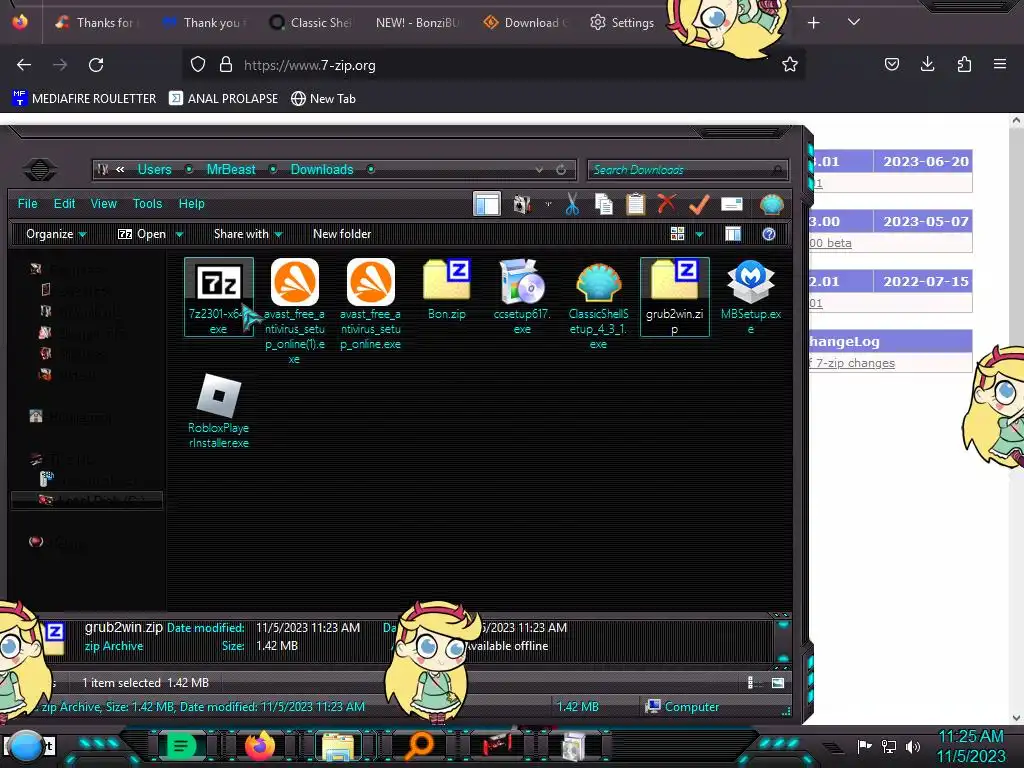Image resolution: width=1024 pixels, height=768 pixels.
Task: Click the Explorer help question mark icon
Action: [x=769, y=234]
